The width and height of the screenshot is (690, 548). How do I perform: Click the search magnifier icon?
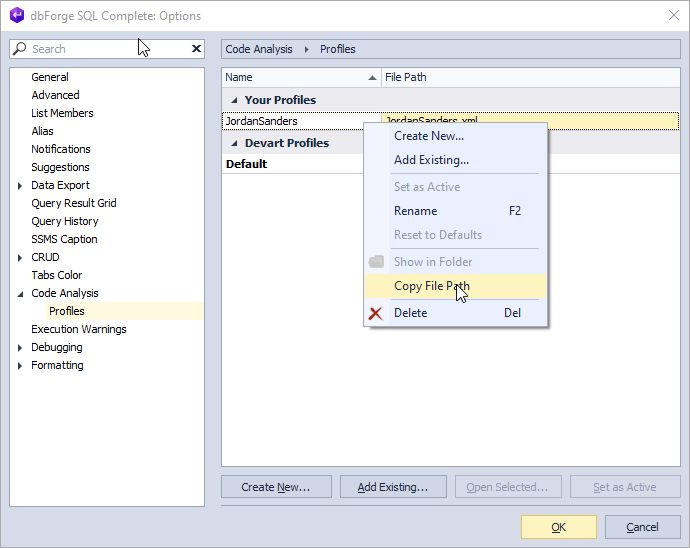pyautogui.click(x=19, y=48)
